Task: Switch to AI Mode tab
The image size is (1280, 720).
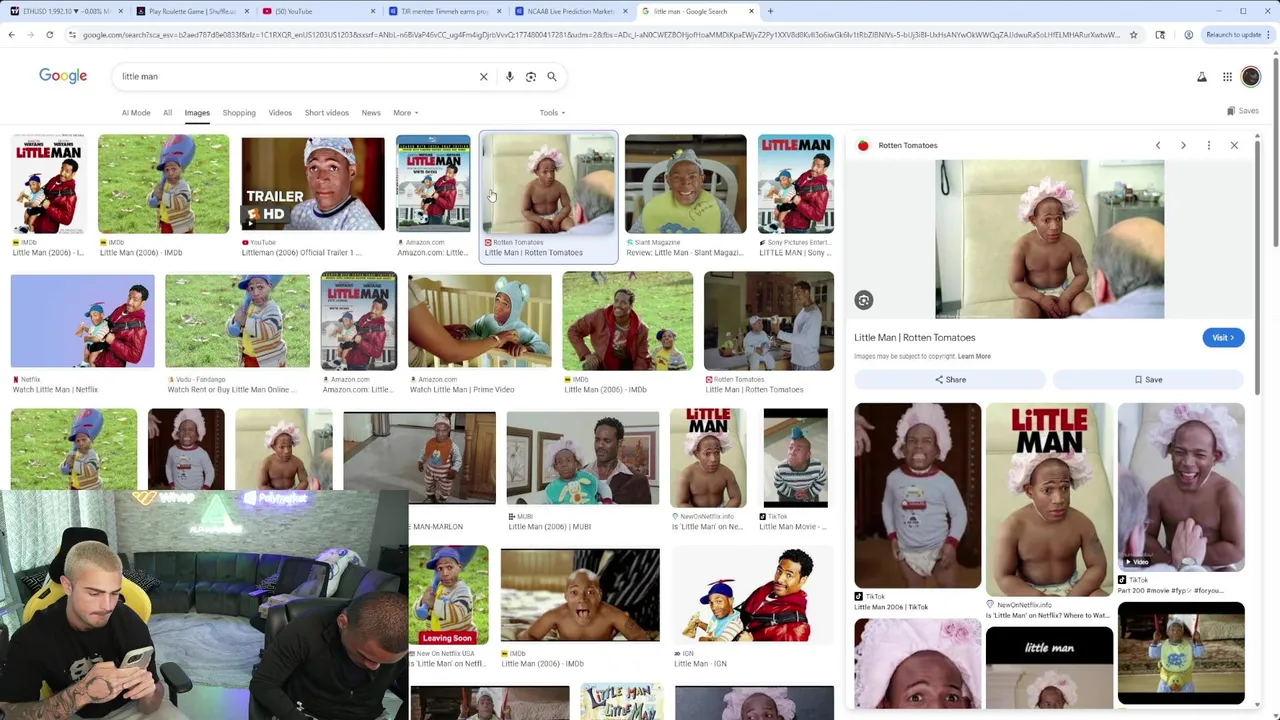Action: [136, 113]
